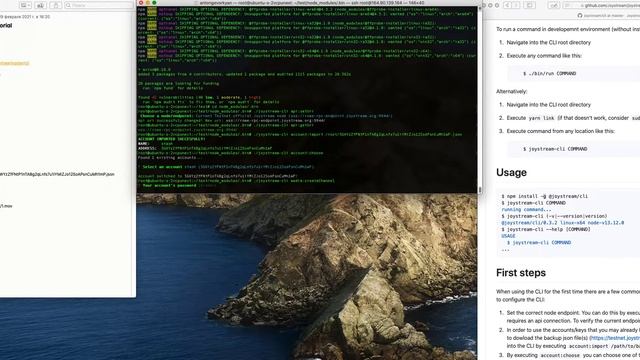Click 'npm install -g @joystream/cli' line
The width and height of the screenshot is (640, 360).
pos(544,196)
